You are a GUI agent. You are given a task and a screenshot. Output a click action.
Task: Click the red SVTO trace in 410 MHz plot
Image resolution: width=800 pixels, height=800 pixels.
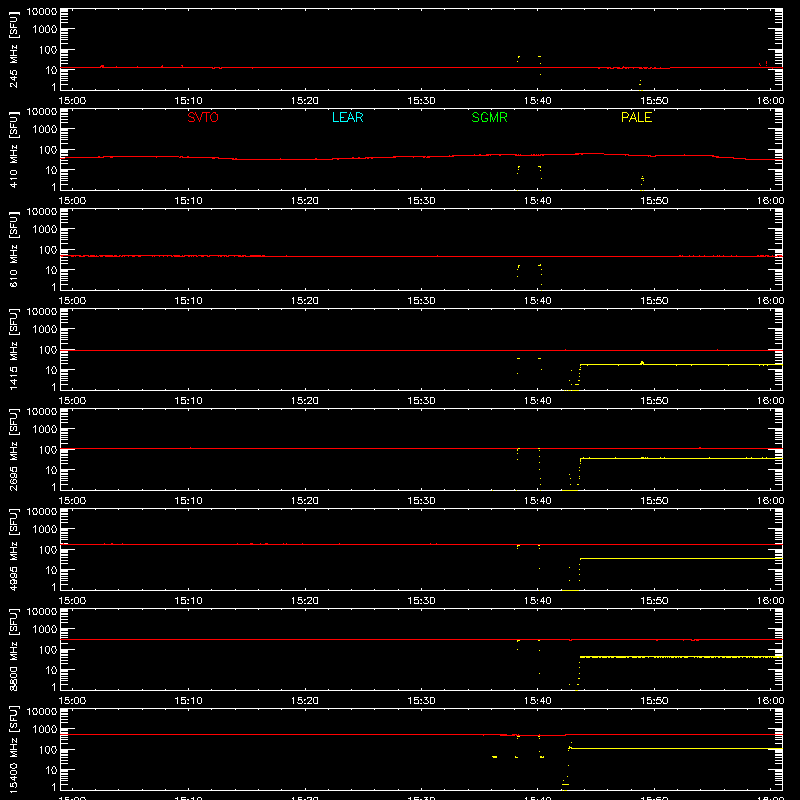coord(421,157)
